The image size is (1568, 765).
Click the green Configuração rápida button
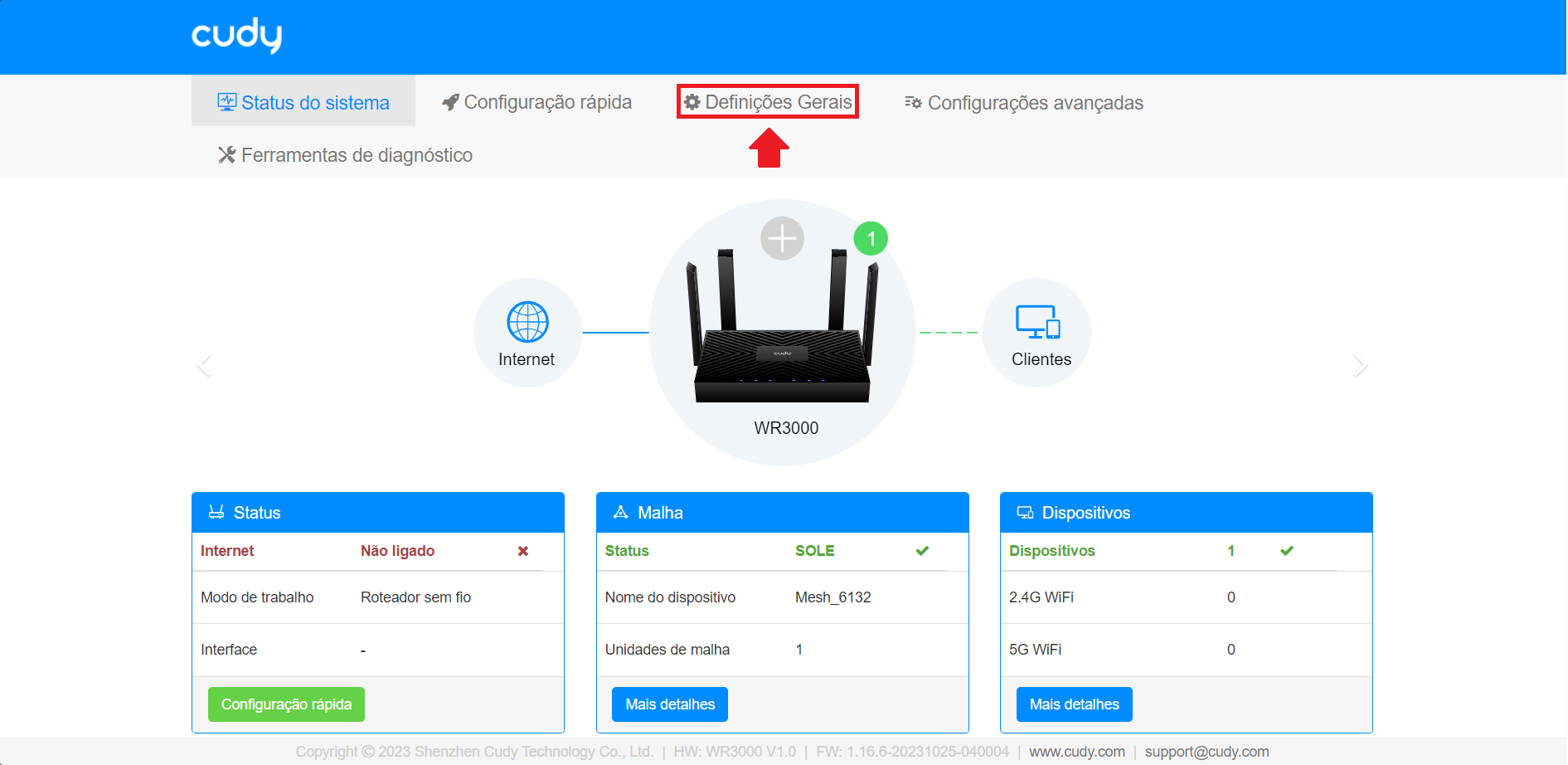coord(286,704)
